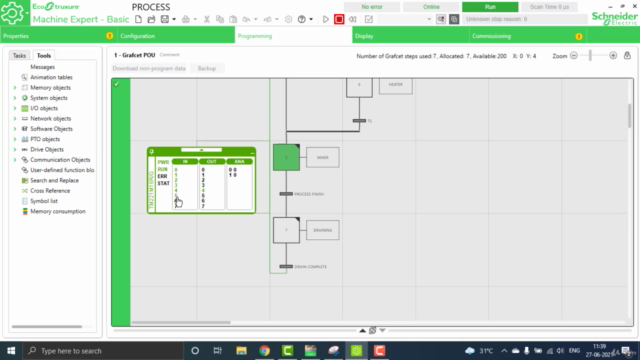
Task: Select the MIXER action box
Action: (x=322, y=158)
